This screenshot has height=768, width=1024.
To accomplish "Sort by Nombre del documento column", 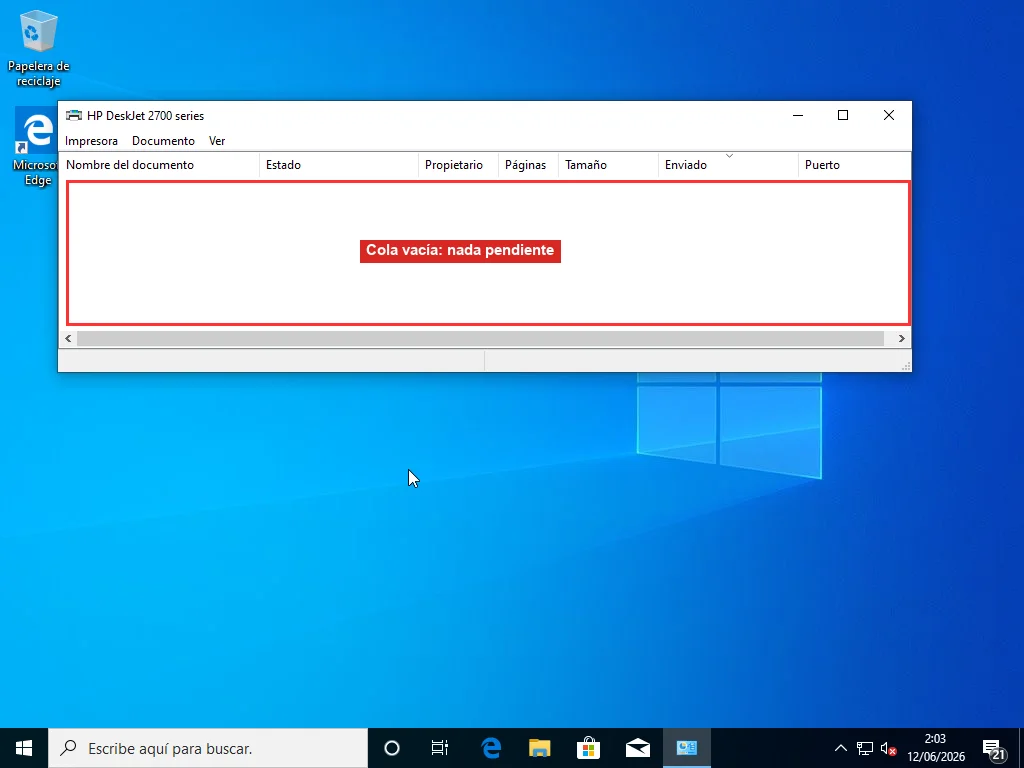I will [159, 165].
